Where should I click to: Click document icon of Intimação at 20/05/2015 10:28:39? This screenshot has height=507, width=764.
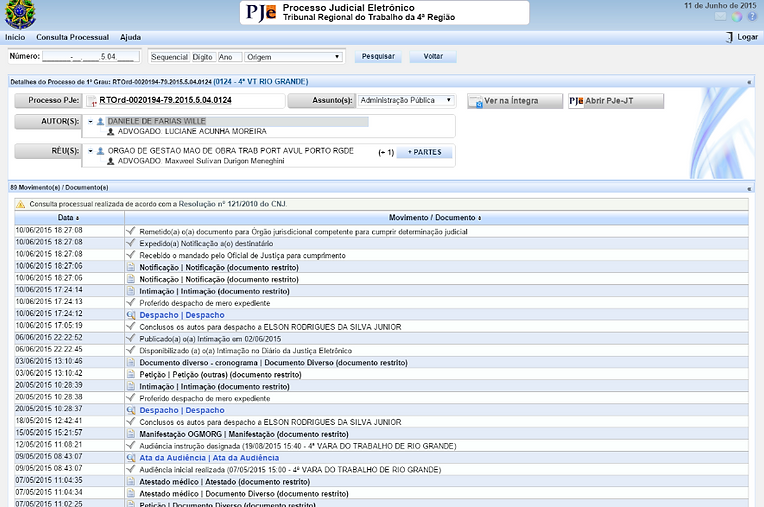pyautogui.click(x=131, y=386)
